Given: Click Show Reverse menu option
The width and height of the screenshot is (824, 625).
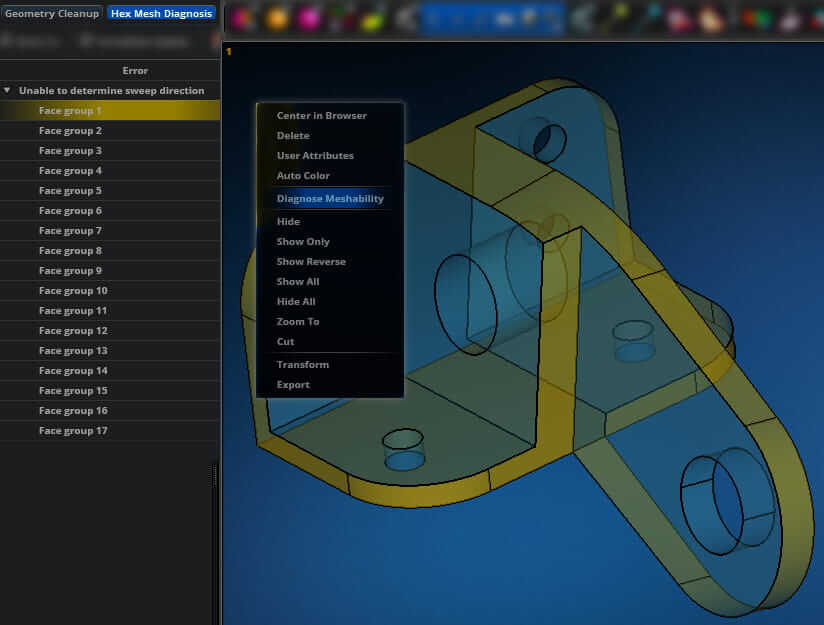Looking at the screenshot, I should point(311,262).
